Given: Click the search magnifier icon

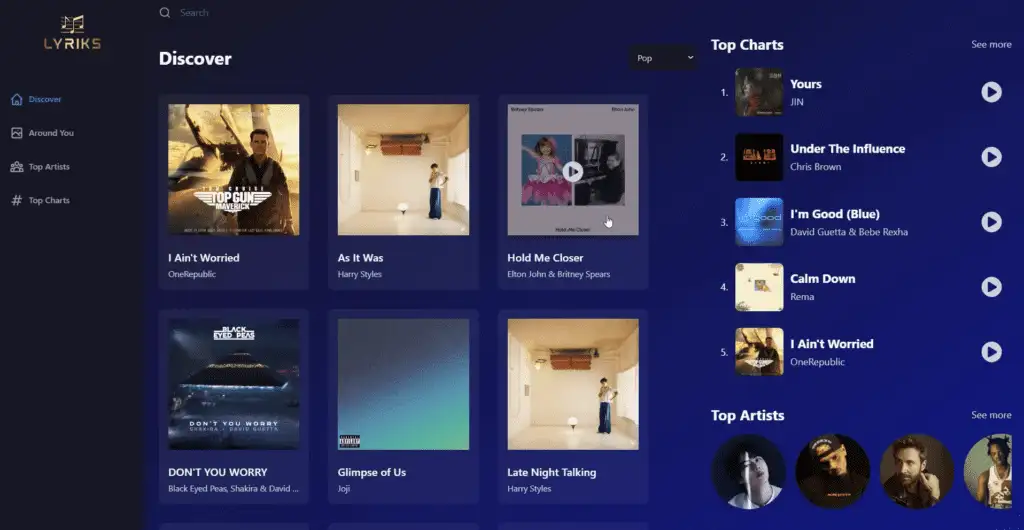Looking at the screenshot, I should [165, 12].
